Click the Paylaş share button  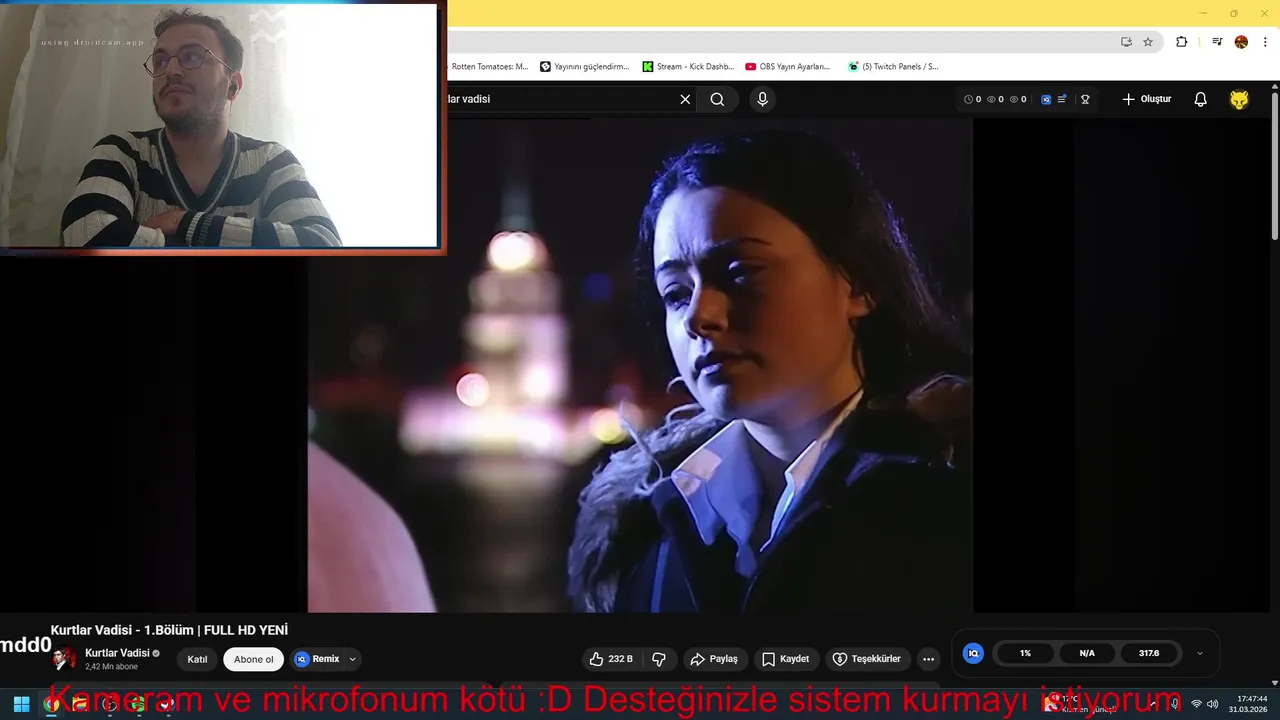714,659
